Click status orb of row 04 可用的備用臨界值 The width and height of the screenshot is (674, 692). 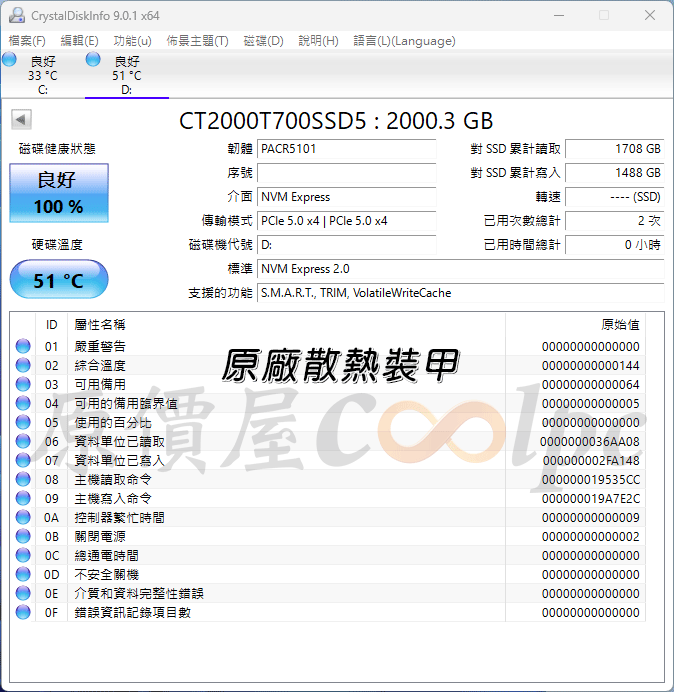point(23,403)
